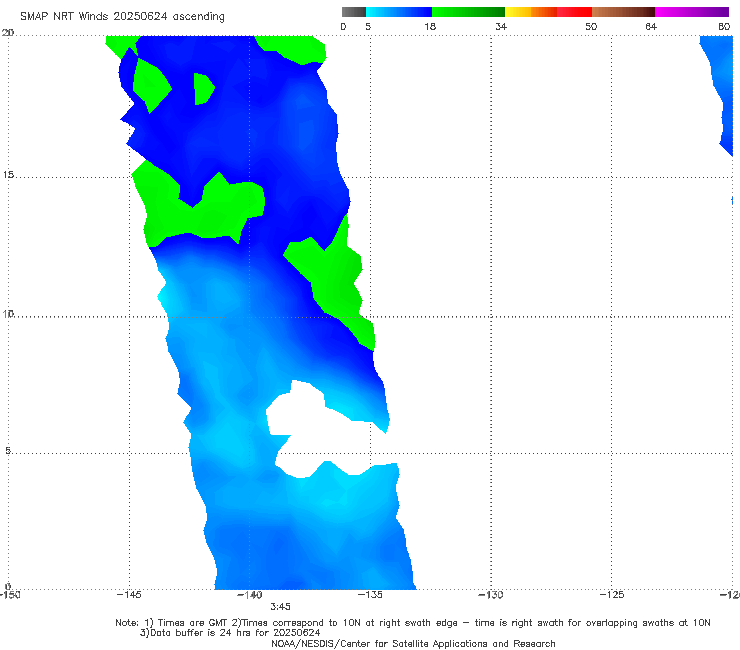Click the color bar label '34'
The width and height of the screenshot is (740, 650).
click(x=501, y=26)
